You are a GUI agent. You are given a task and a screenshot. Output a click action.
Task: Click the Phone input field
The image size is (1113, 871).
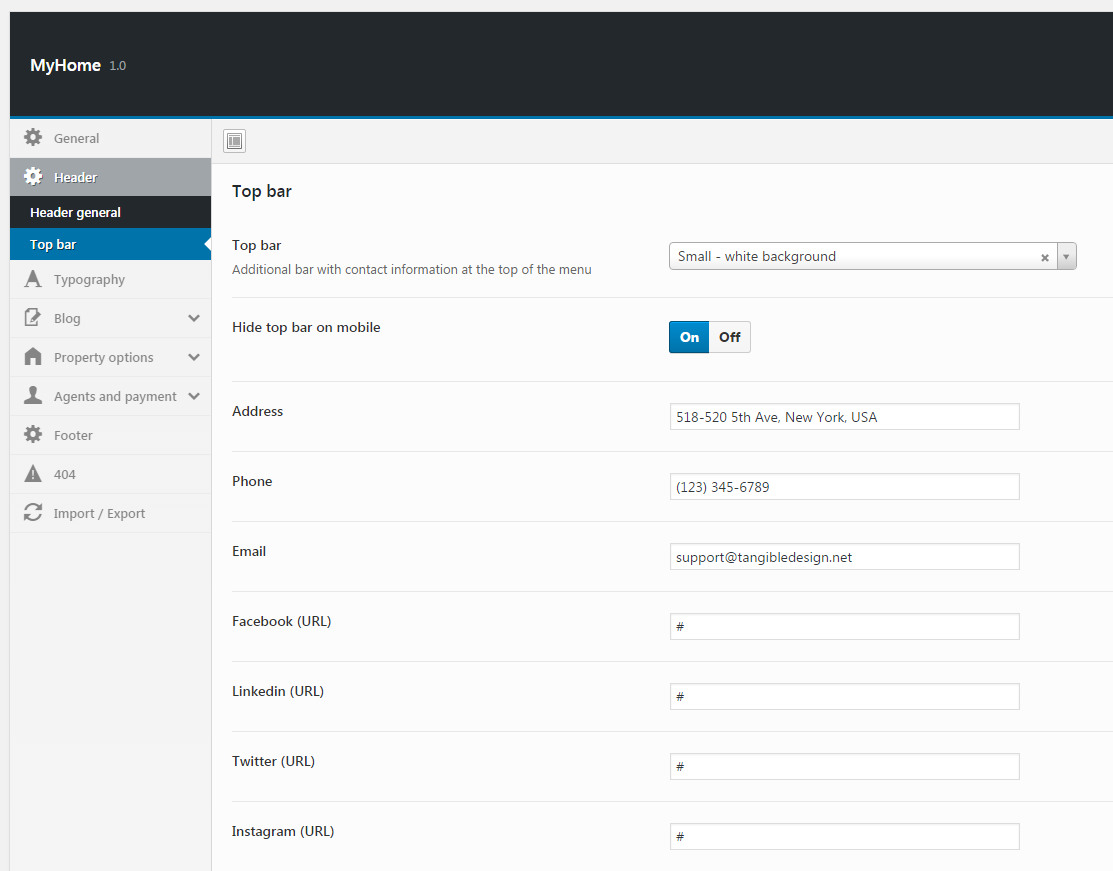(845, 487)
